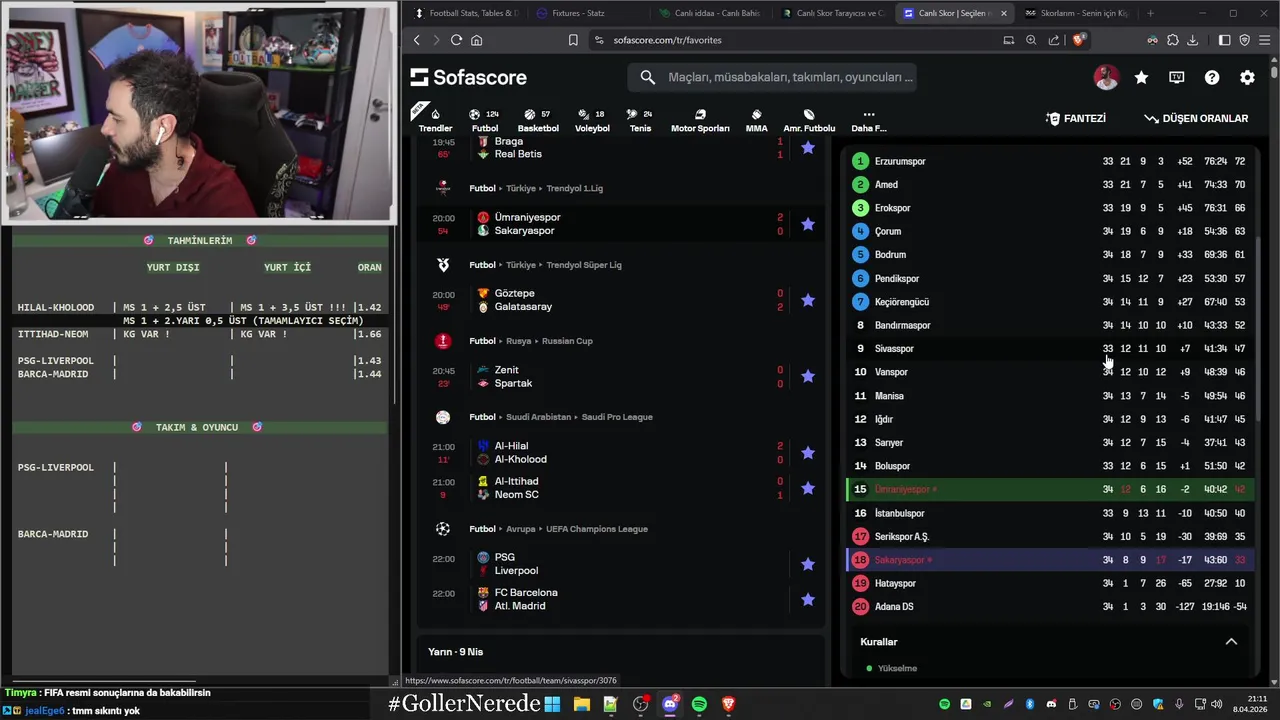
Task: Open the Brave shields lion icon
Action: pyautogui.click(x=1078, y=40)
